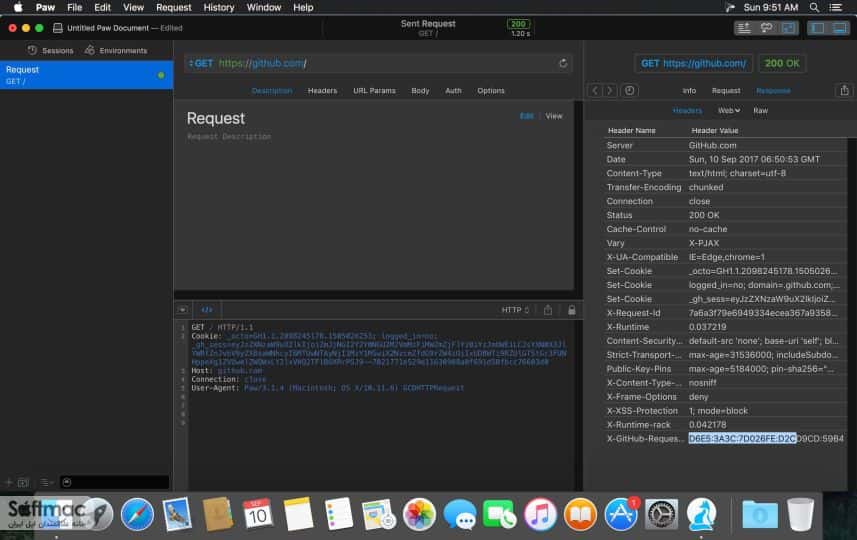Image resolution: width=857 pixels, height=540 pixels.
Task: Switch to request Headers tab
Action: point(322,91)
